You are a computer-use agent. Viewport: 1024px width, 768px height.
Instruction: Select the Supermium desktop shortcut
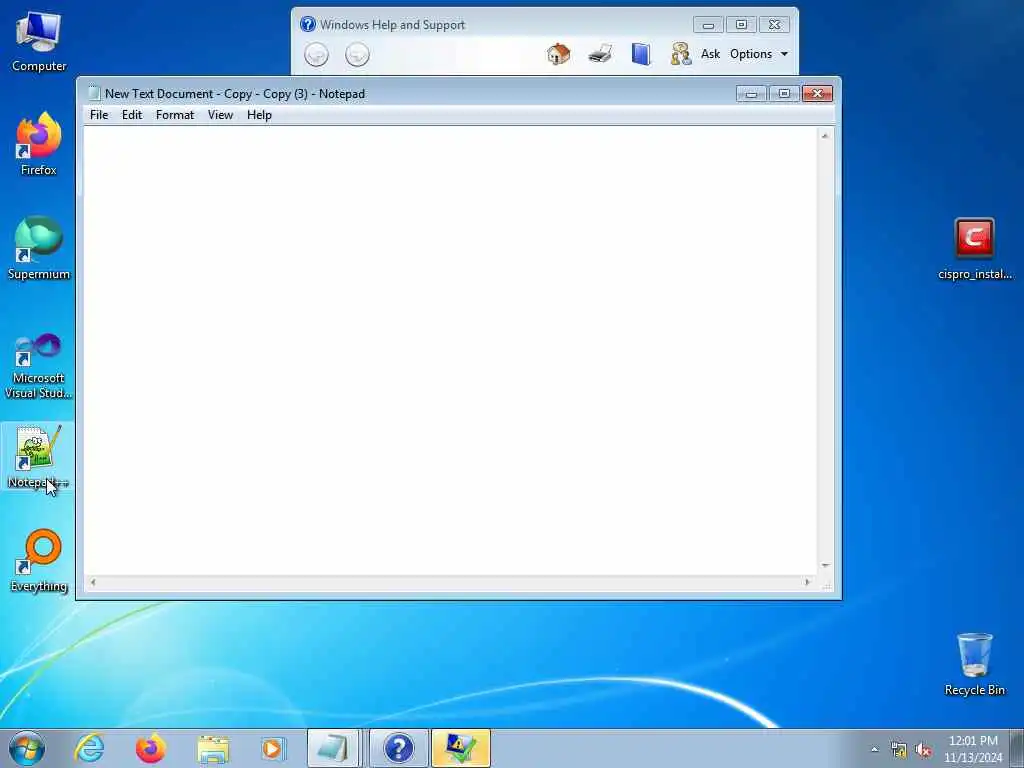(39, 248)
